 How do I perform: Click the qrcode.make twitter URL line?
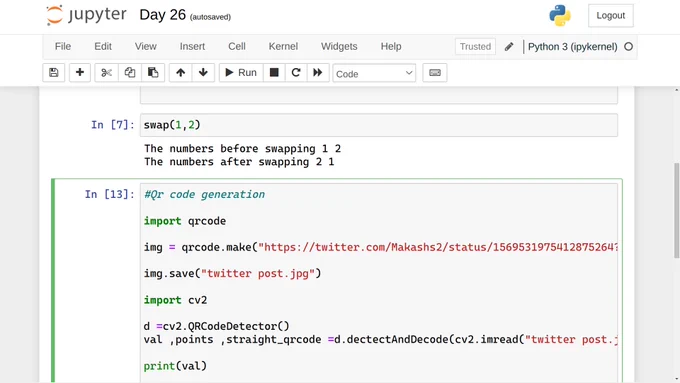pos(381,247)
